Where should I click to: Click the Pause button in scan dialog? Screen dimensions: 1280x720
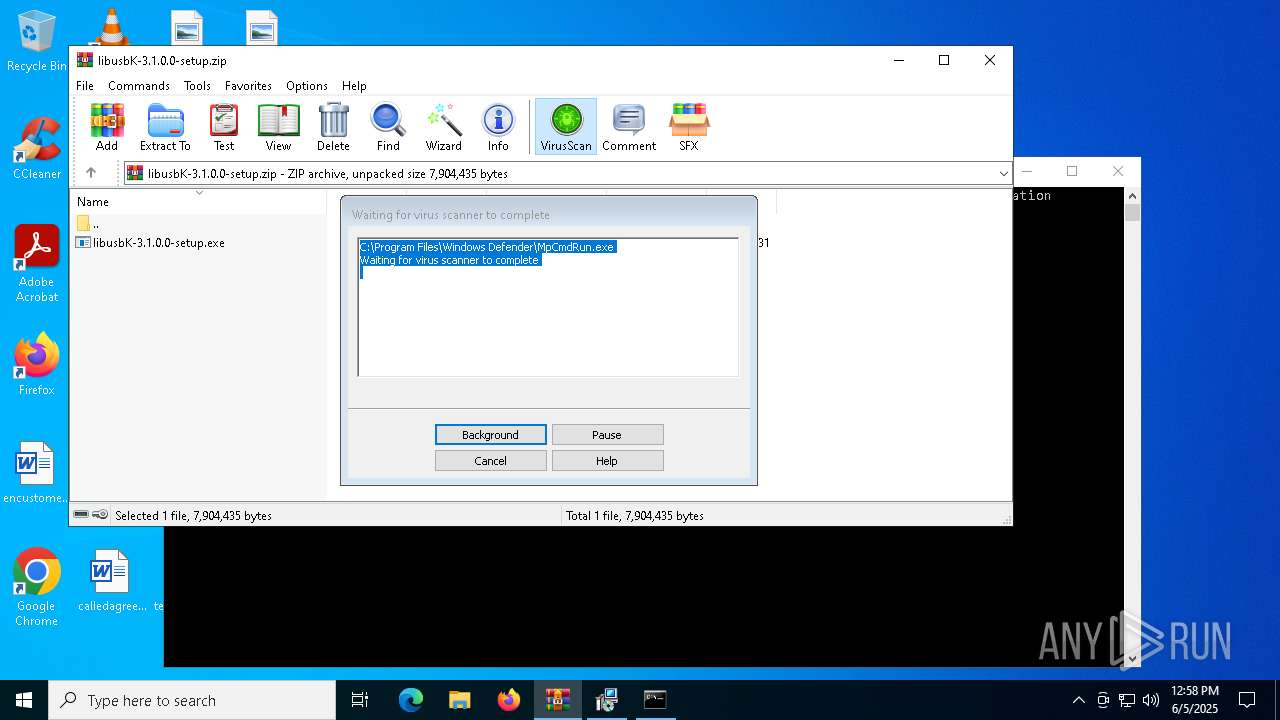tap(607, 435)
